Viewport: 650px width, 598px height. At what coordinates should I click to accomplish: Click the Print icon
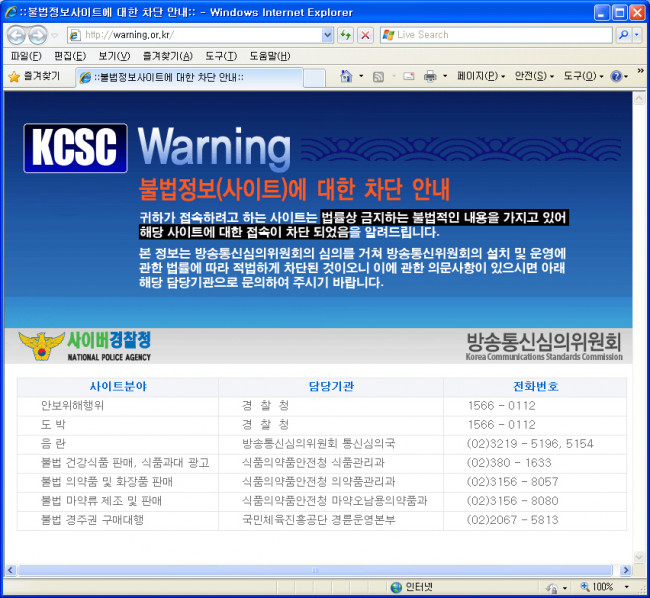pyautogui.click(x=430, y=76)
